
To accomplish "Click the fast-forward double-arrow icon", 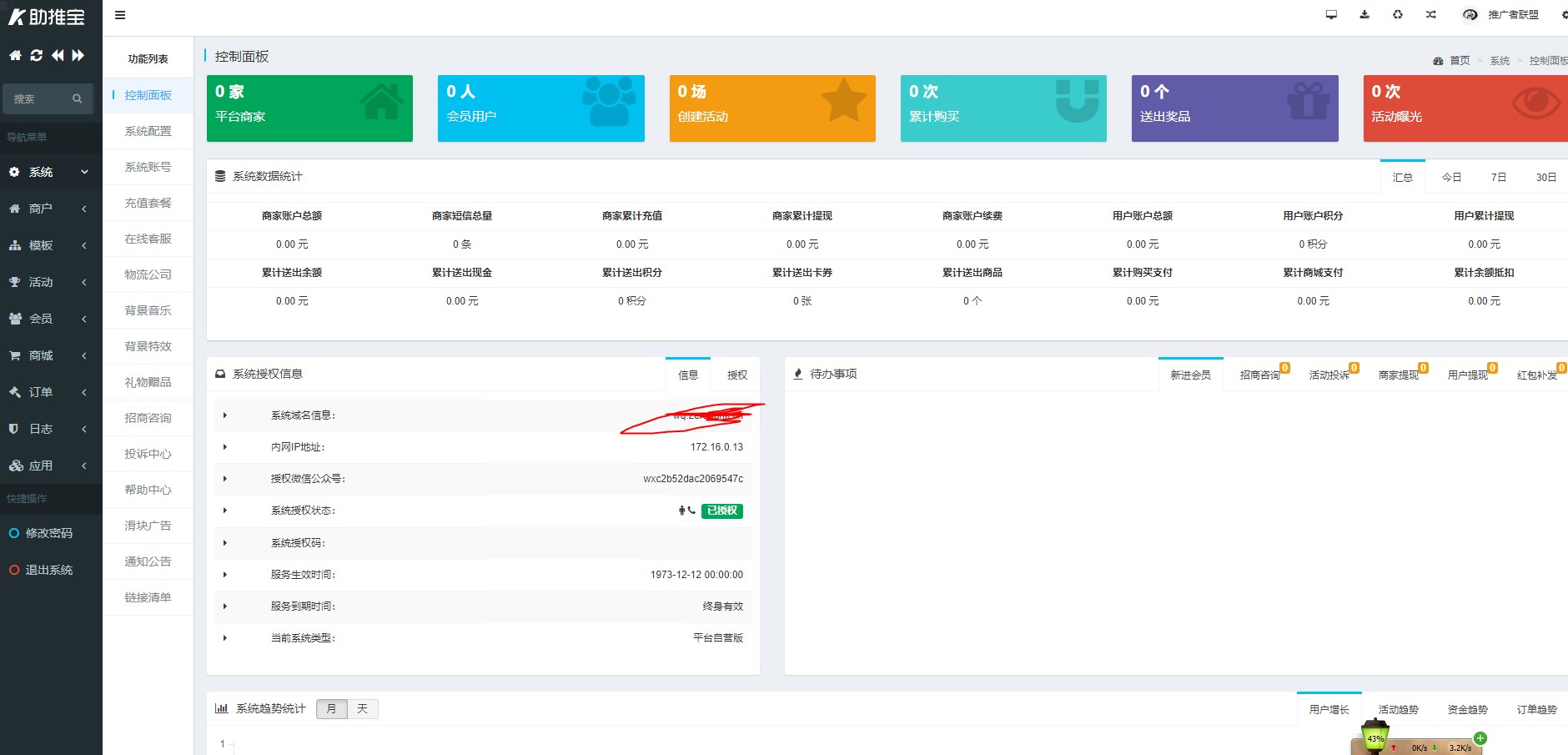I will [78, 55].
